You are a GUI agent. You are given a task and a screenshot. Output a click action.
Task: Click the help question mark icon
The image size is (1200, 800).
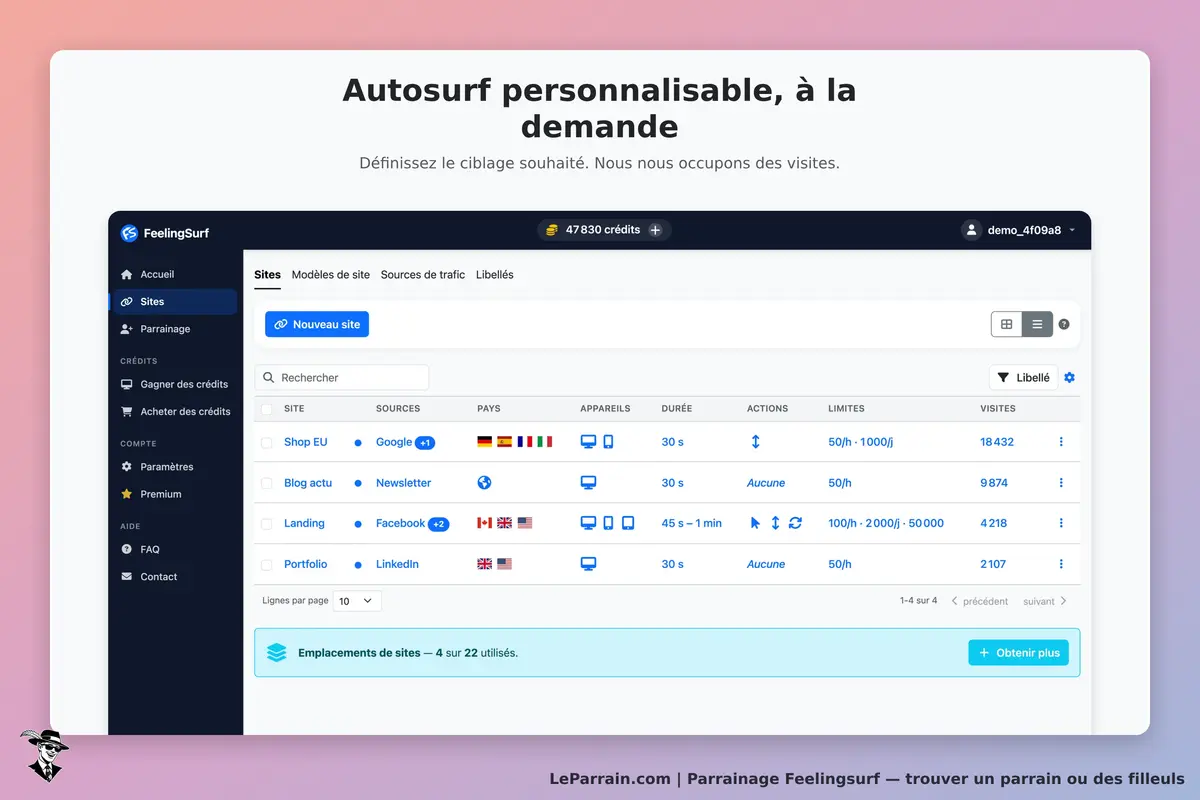click(x=1064, y=324)
